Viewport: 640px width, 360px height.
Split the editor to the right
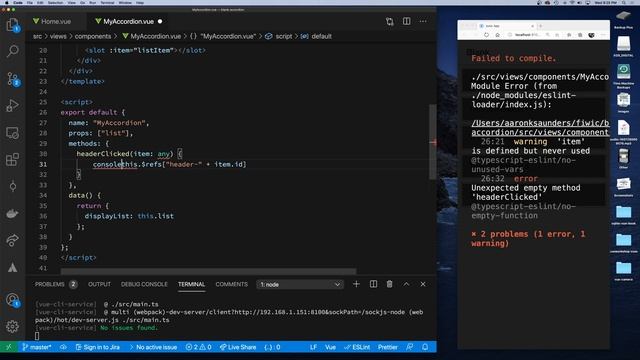click(x=407, y=21)
